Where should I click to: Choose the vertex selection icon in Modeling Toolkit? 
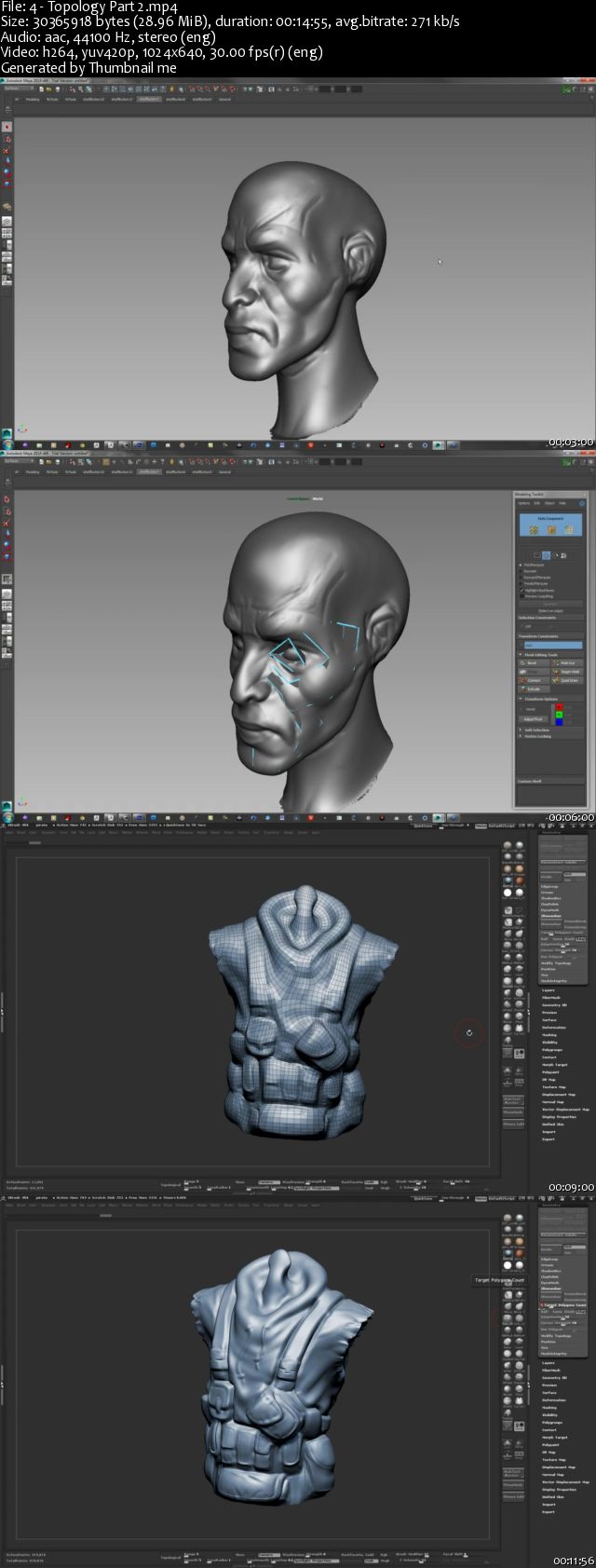point(534,530)
